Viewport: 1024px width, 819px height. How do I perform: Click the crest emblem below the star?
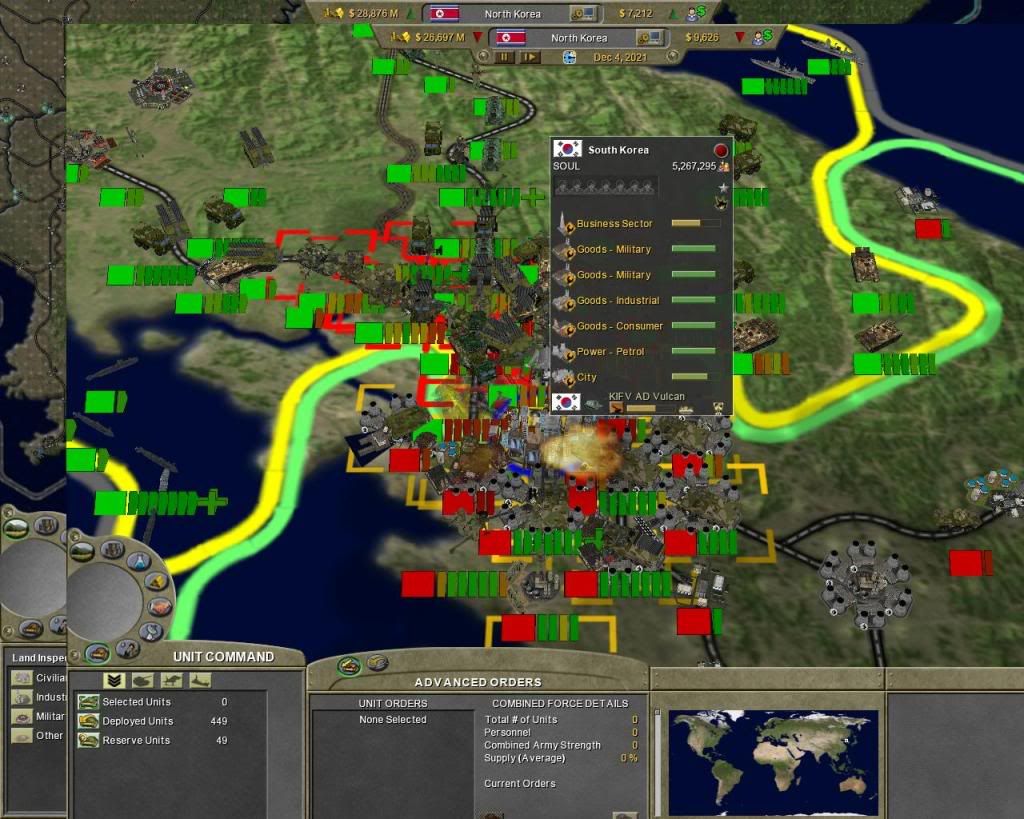(722, 203)
